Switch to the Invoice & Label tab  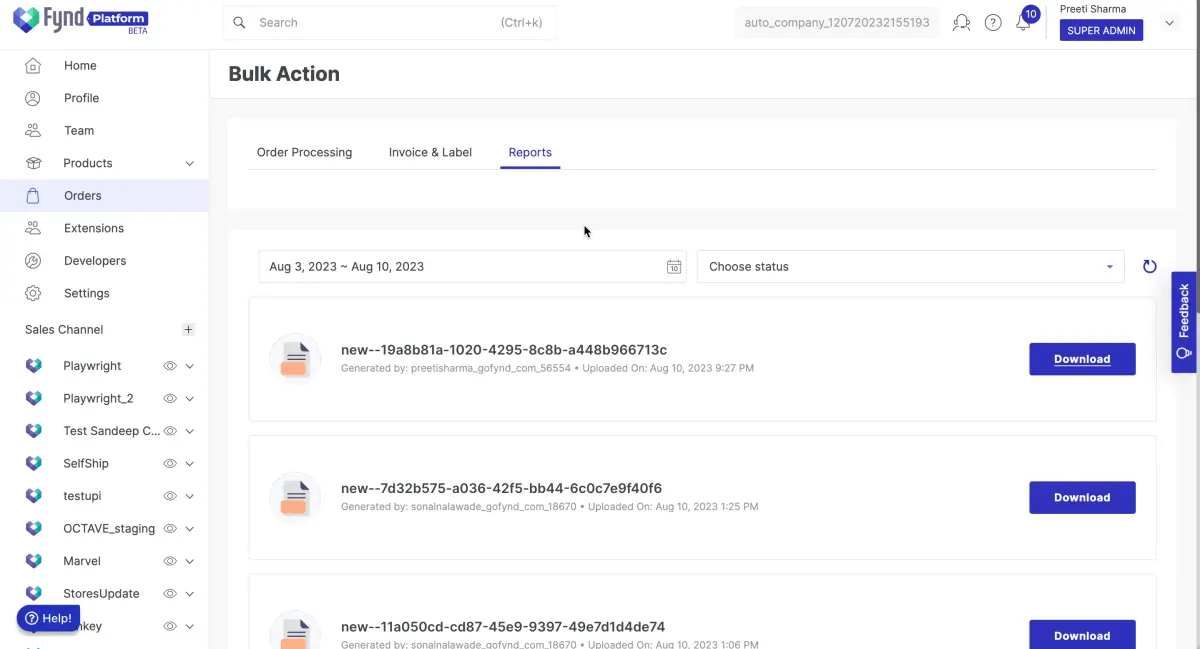click(430, 152)
